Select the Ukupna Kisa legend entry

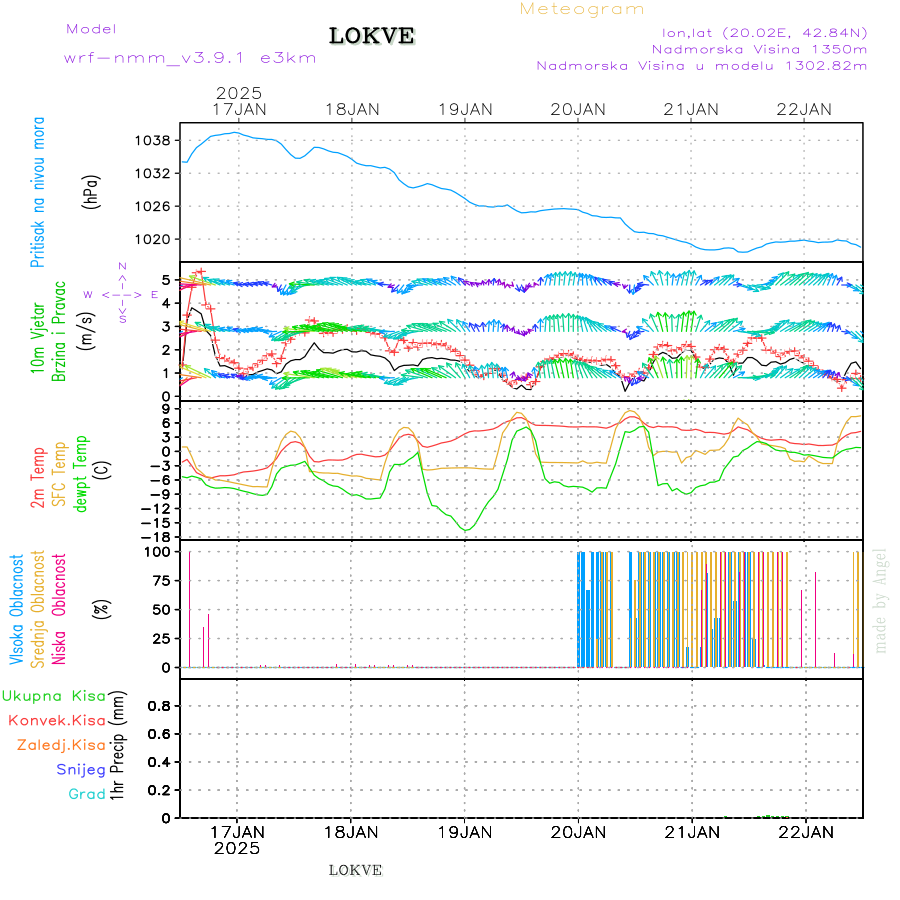[x=54, y=696]
